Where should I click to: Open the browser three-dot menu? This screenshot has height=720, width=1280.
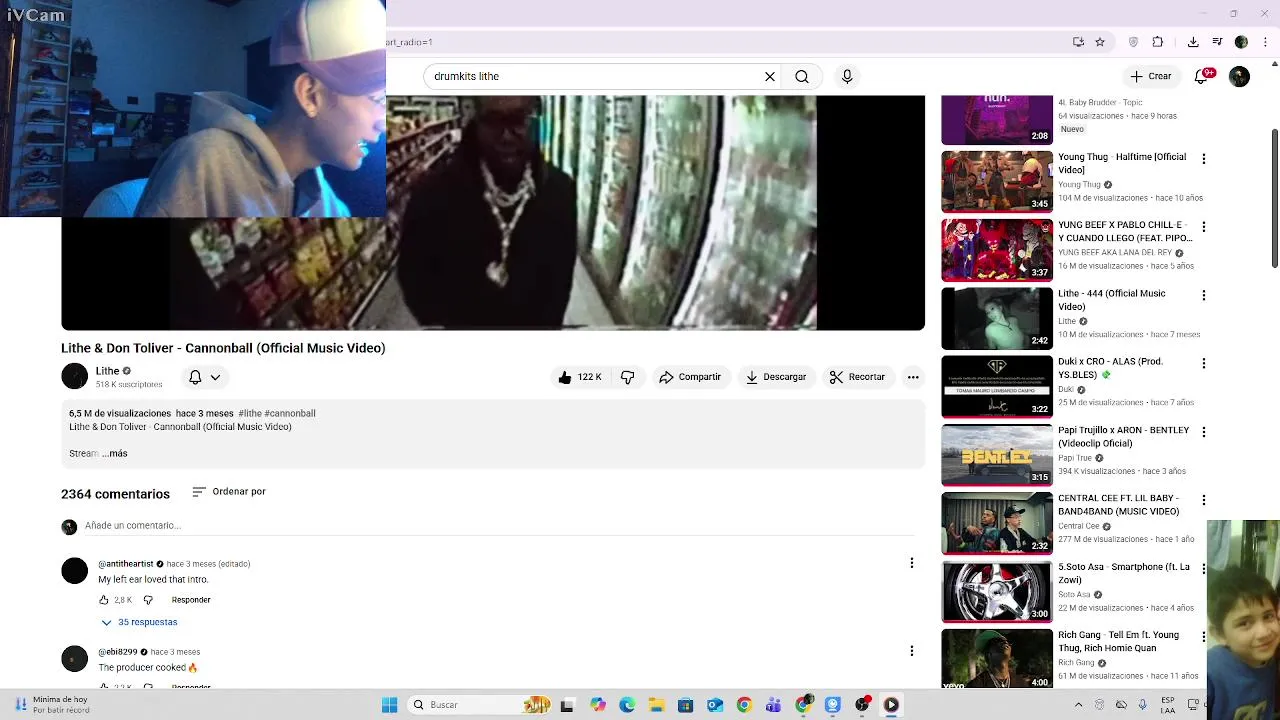(1266, 42)
